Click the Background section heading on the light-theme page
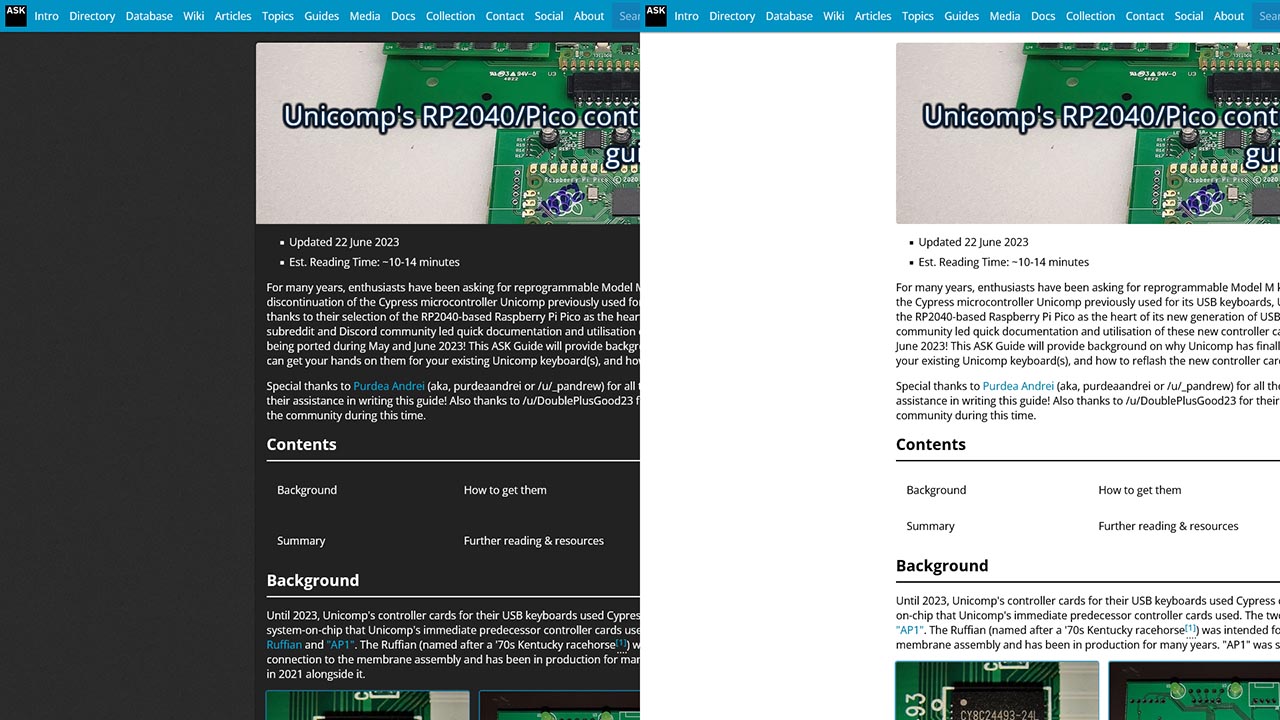Screen dimensions: 1280x720 [x=942, y=566]
